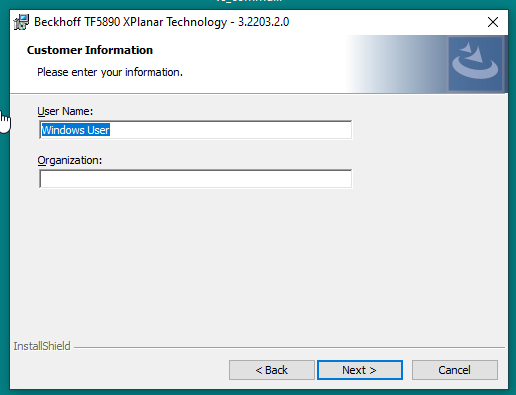Cancel the installation
Image resolution: width=516 pixels, height=395 pixels.
455,370
